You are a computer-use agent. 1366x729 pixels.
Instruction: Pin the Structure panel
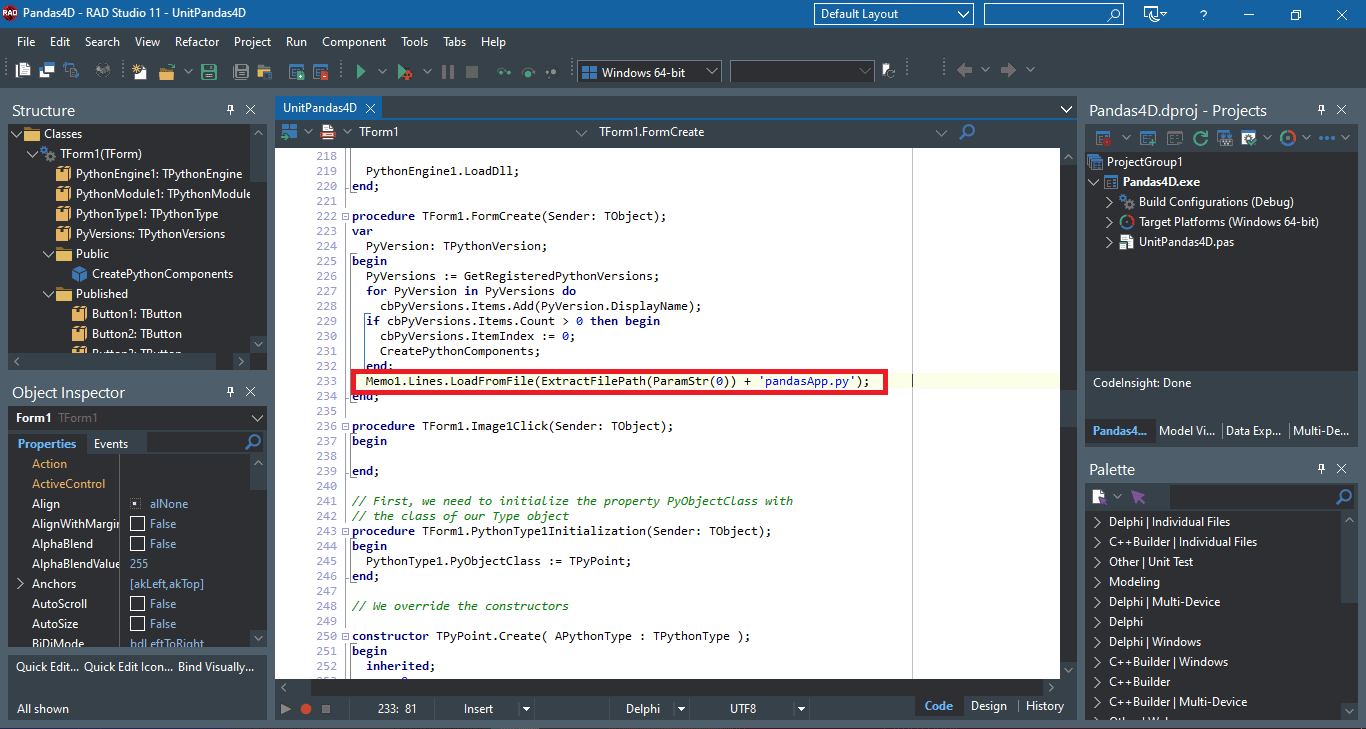(x=230, y=110)
